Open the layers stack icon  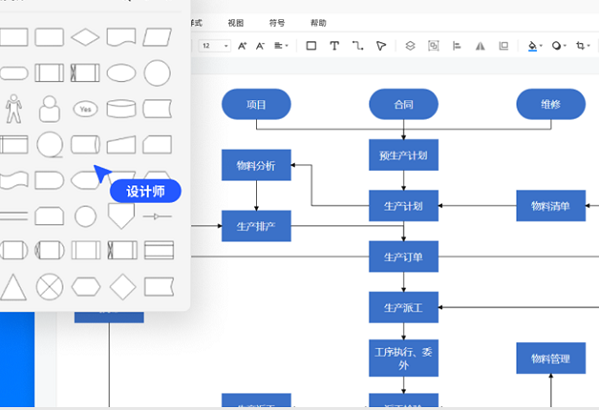click(410, 46)
